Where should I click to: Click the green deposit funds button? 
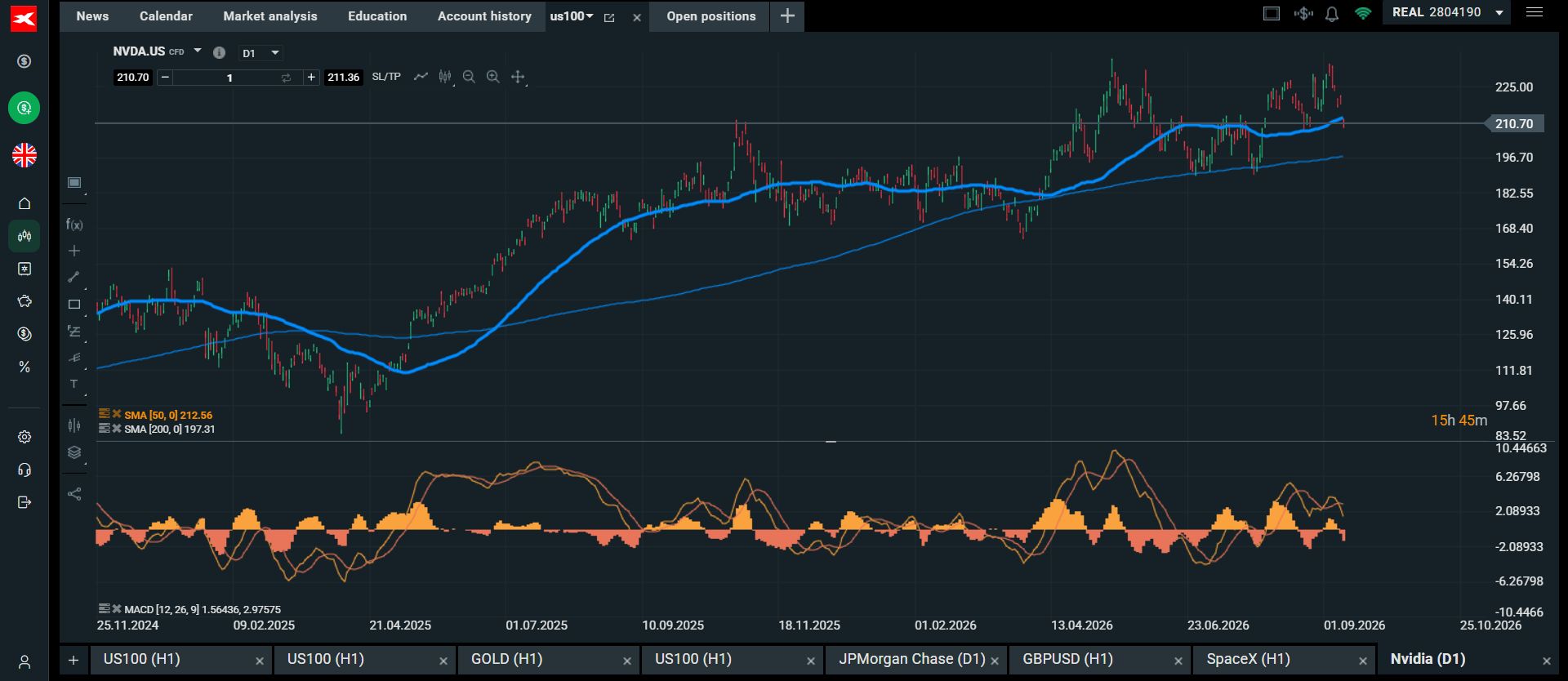(x=24, y=108)
